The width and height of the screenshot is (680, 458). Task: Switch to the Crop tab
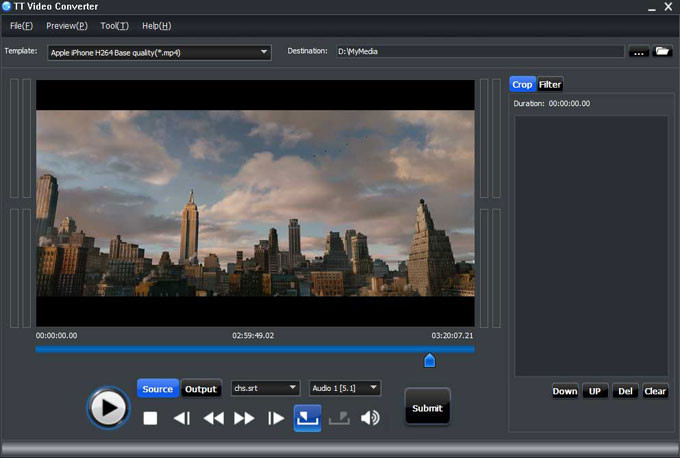click(523, 84)
